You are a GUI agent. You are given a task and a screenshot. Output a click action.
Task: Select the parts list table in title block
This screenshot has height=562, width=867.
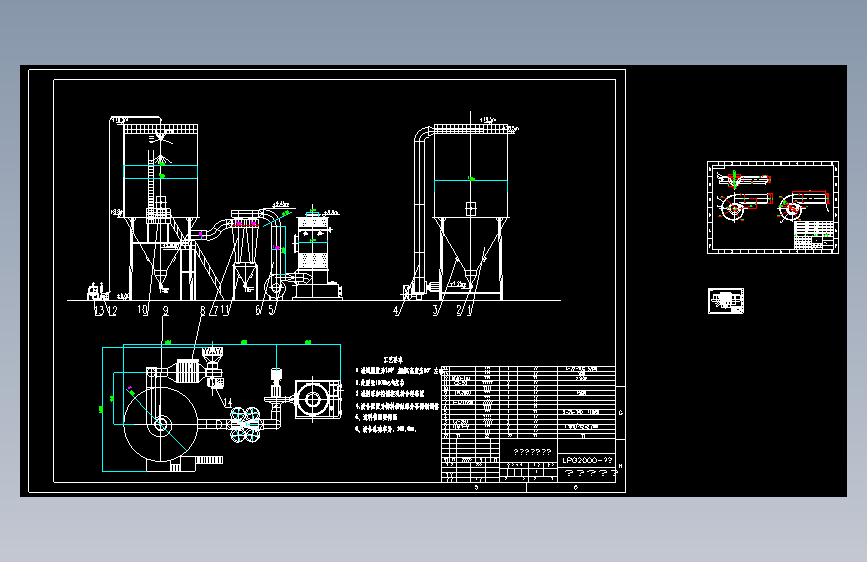tap(529, 402)
